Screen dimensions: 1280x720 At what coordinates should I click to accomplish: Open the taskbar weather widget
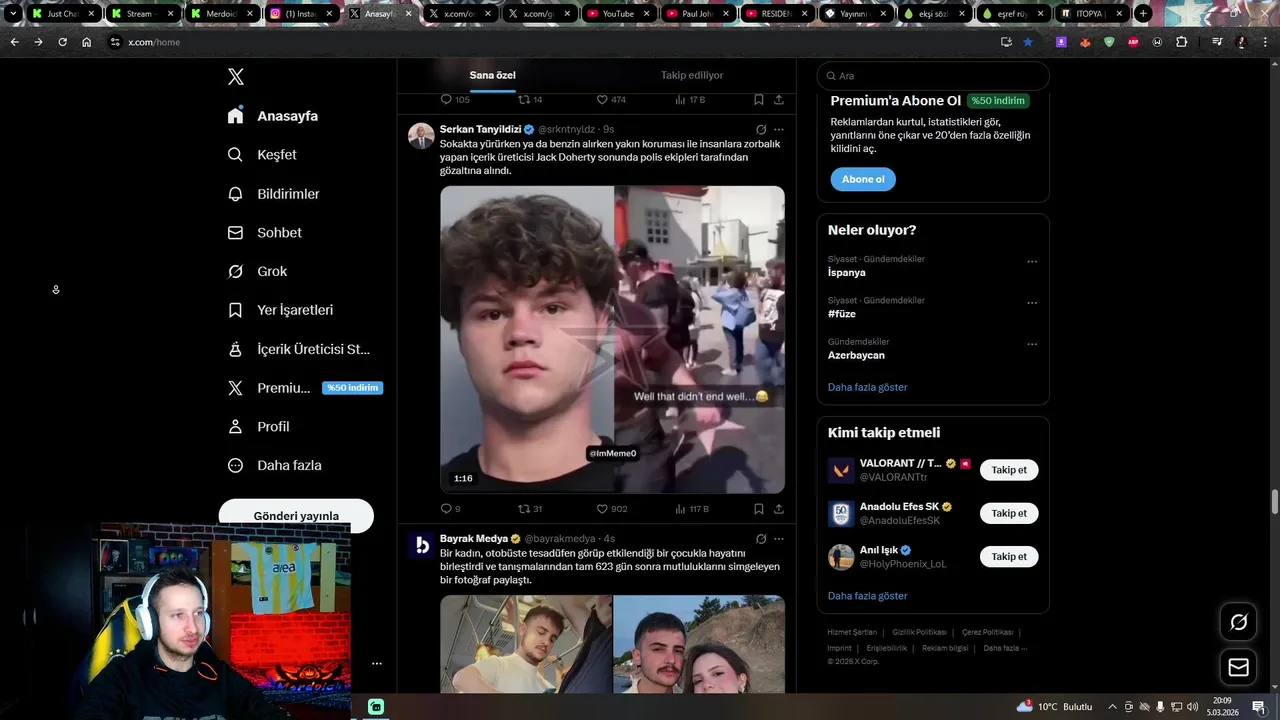(x=1055, y=707)
